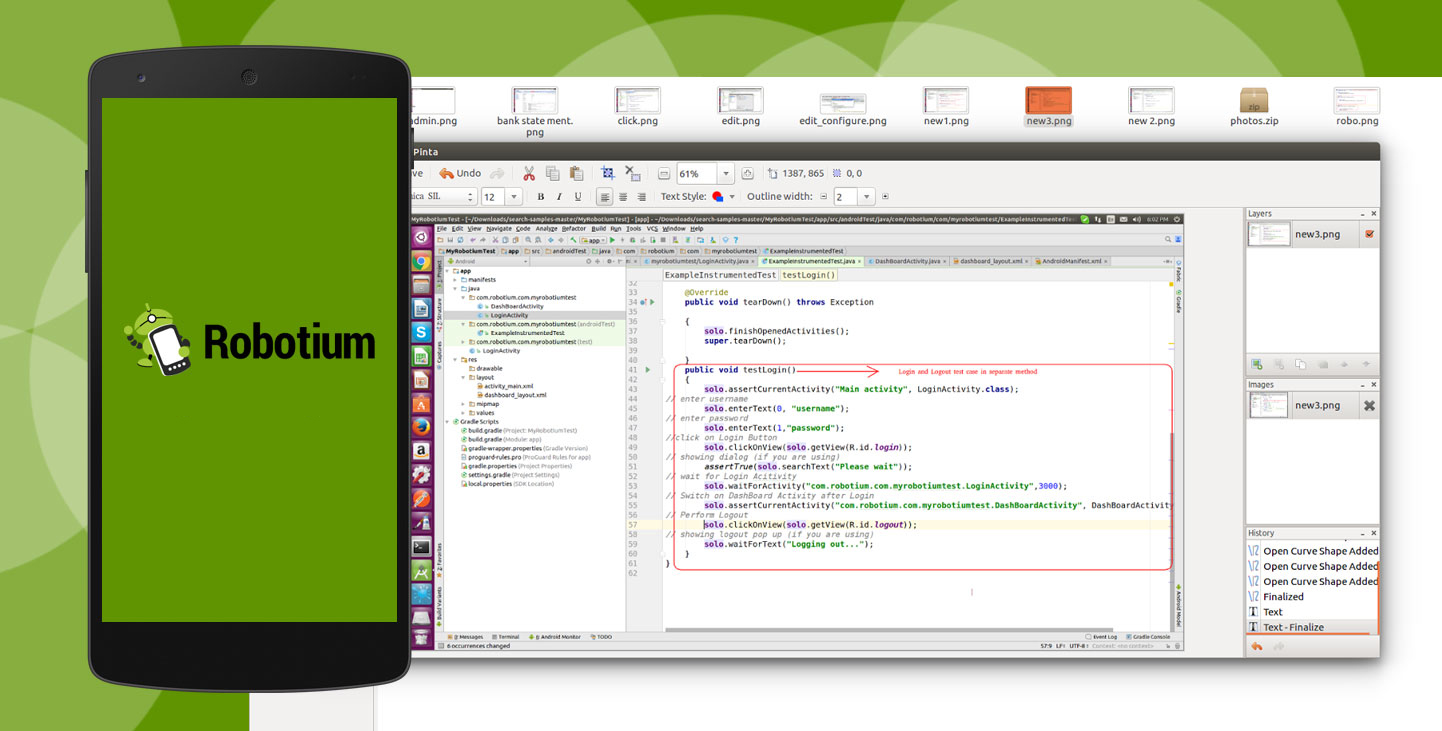
Task: Click the Cut scissors icon in Pinta
Action: pyautogui.click(x=529, y=173)
